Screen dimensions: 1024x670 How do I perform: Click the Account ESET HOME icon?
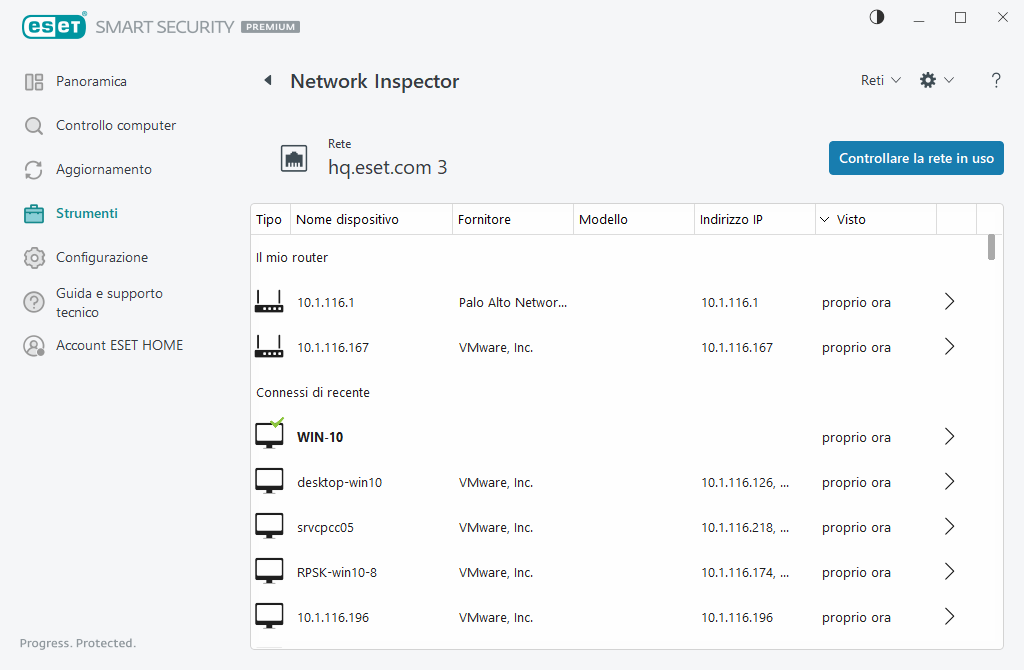click(34, 345)
